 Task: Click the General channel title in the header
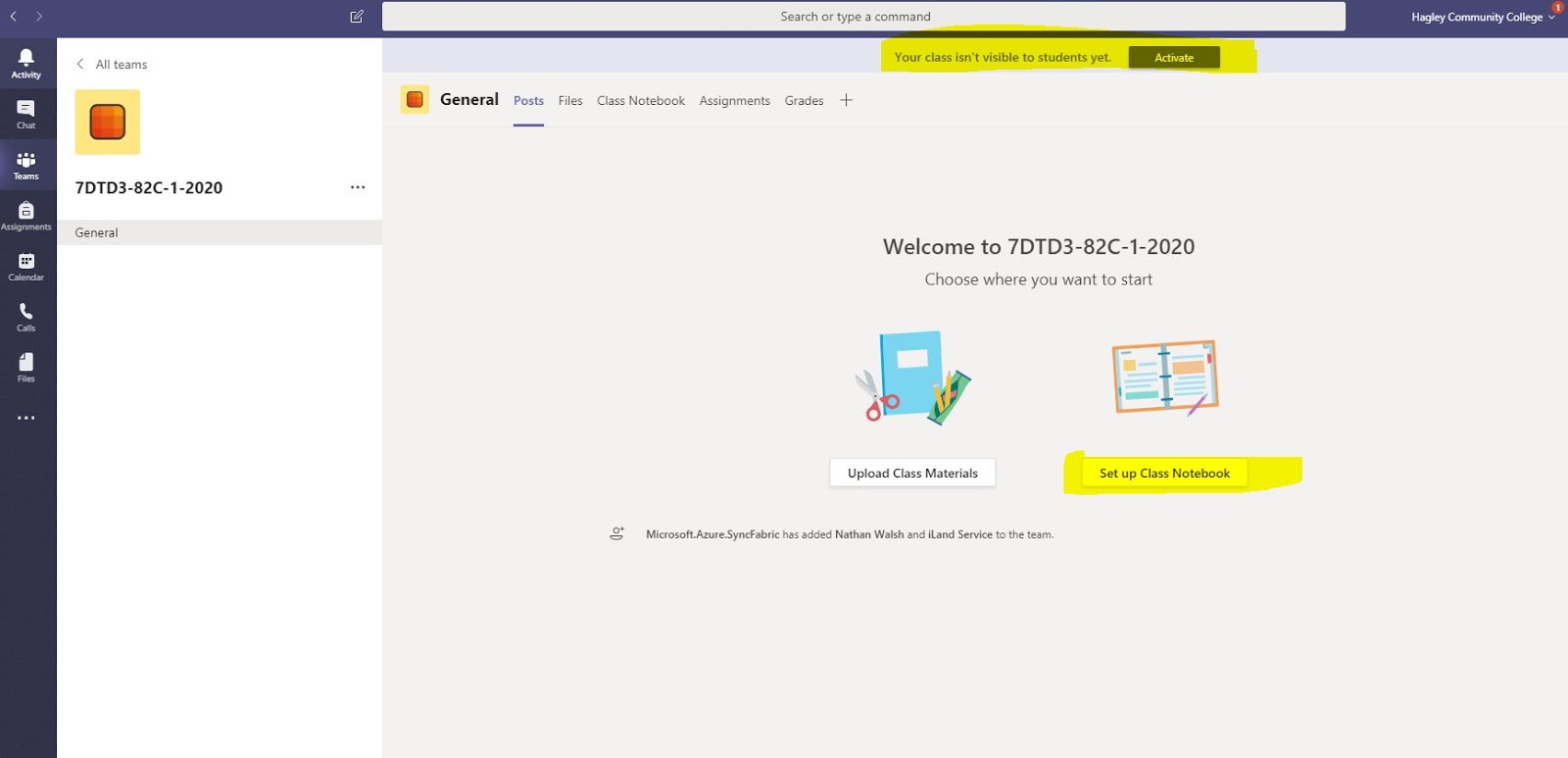click(469, 99)
